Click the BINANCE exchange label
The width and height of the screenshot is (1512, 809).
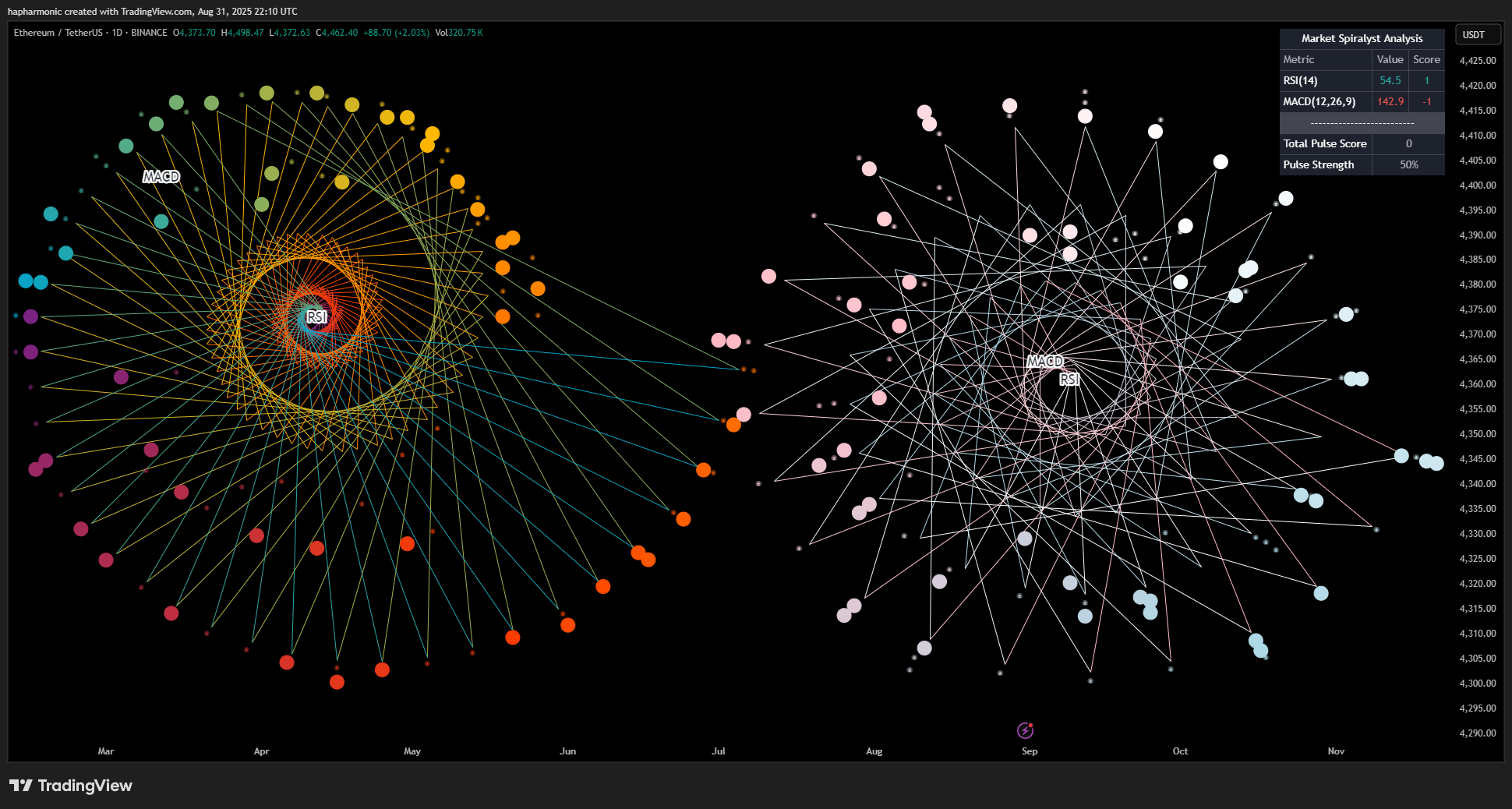pos(149,33)
